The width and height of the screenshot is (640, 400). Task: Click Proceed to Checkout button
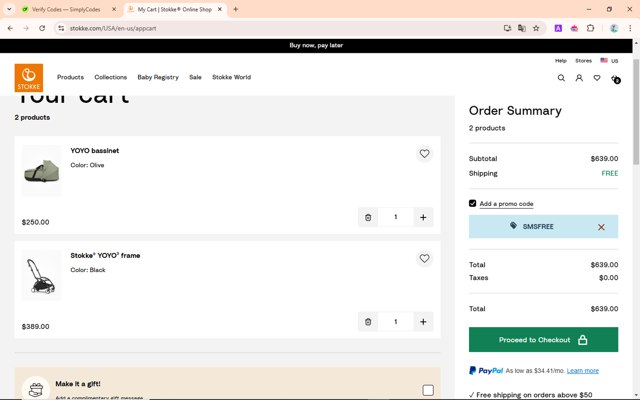543,340
